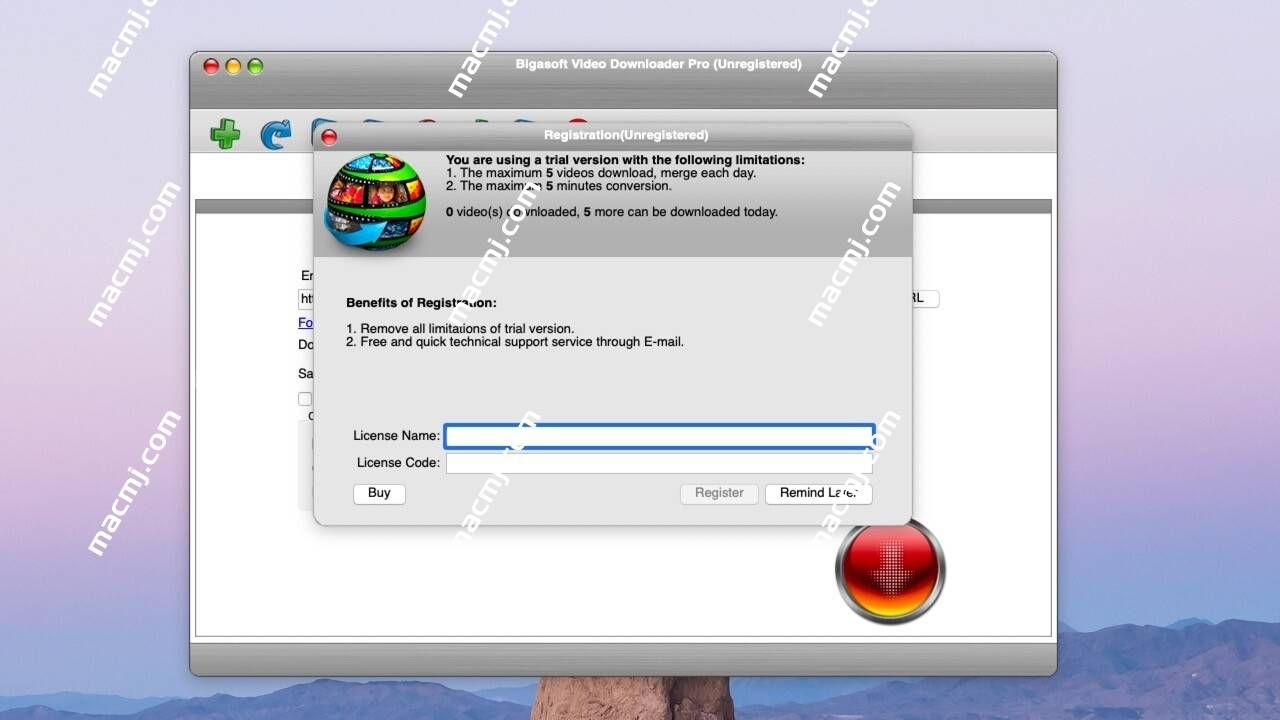This screenshot has height=720, width=1280.
Task: Minimize the Bigasoft Video Downloader window
Action: pyautogui.click(x=233, y=66)
